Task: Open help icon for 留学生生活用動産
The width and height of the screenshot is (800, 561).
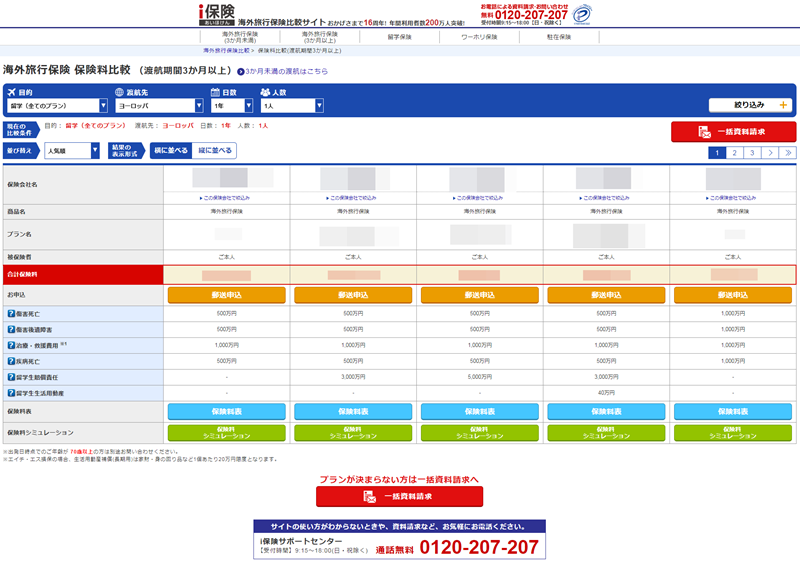Action: [11, 393]
